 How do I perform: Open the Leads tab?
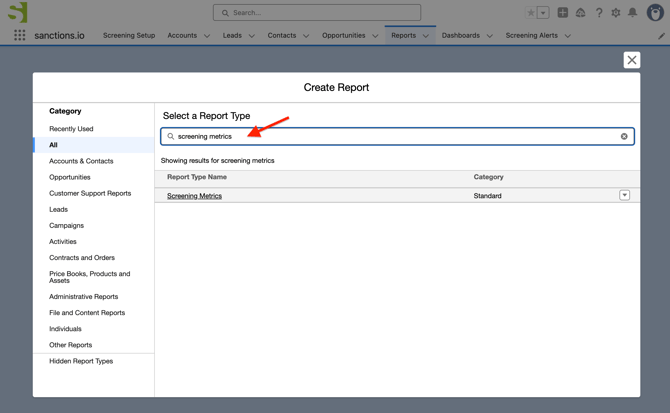pyautogui.click(x=232, y=35)
